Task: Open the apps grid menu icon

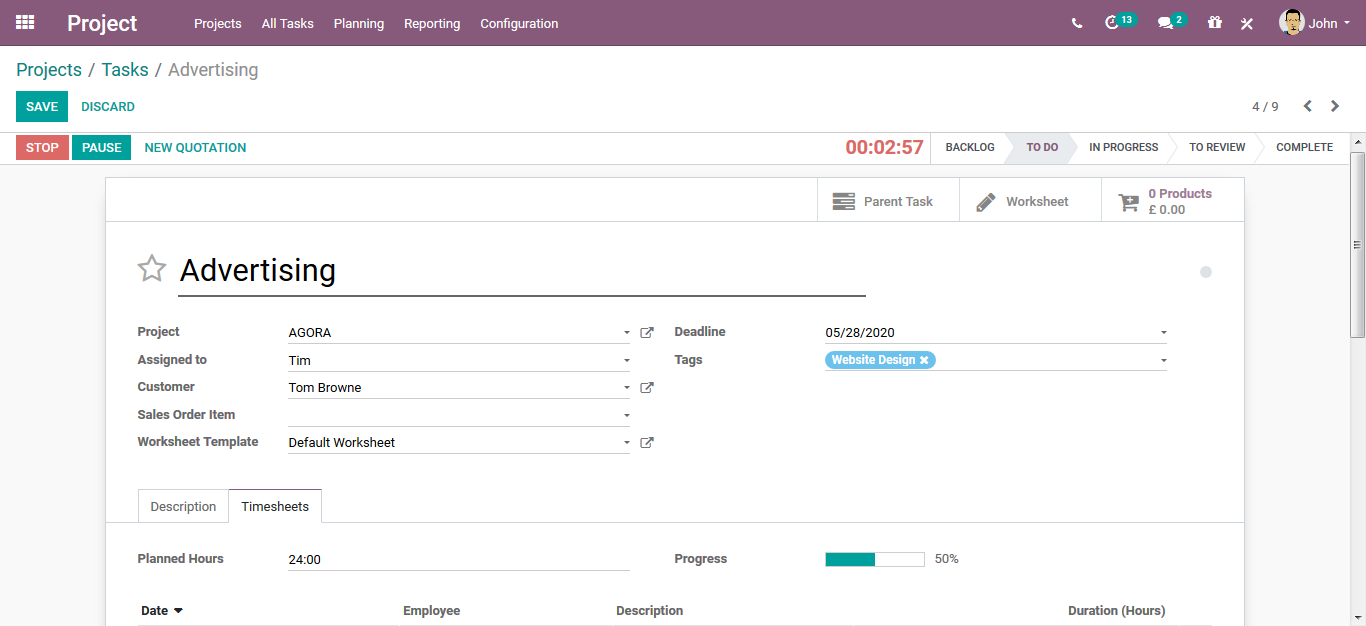Action: [25, 22]
